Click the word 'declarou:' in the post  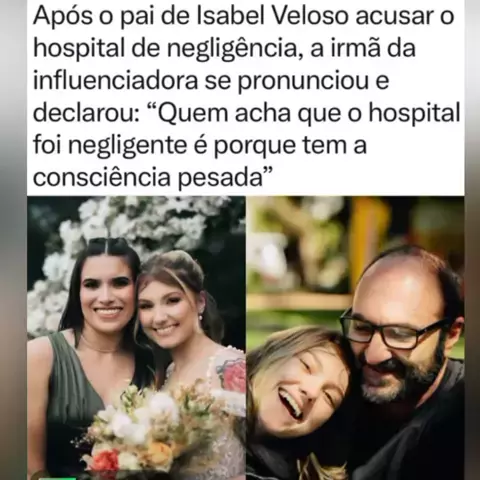point(86,113)
